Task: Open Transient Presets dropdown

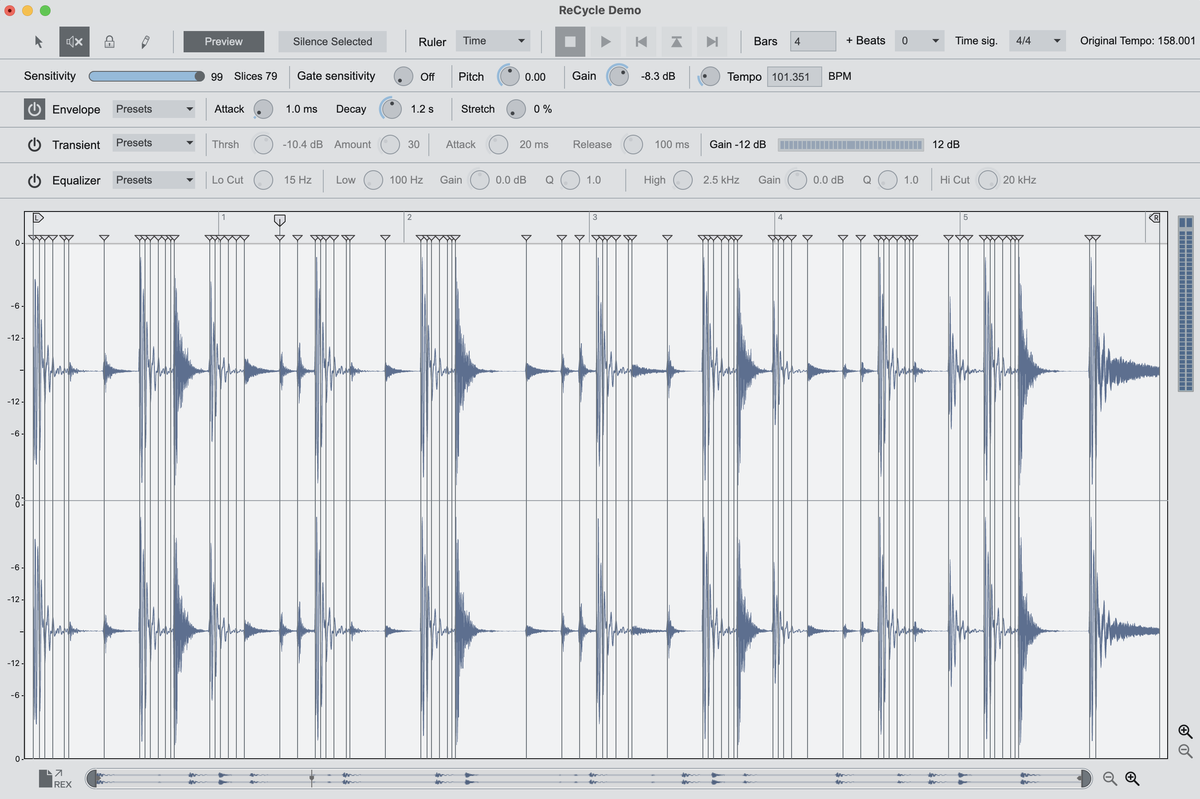Action: click(154, 144)
